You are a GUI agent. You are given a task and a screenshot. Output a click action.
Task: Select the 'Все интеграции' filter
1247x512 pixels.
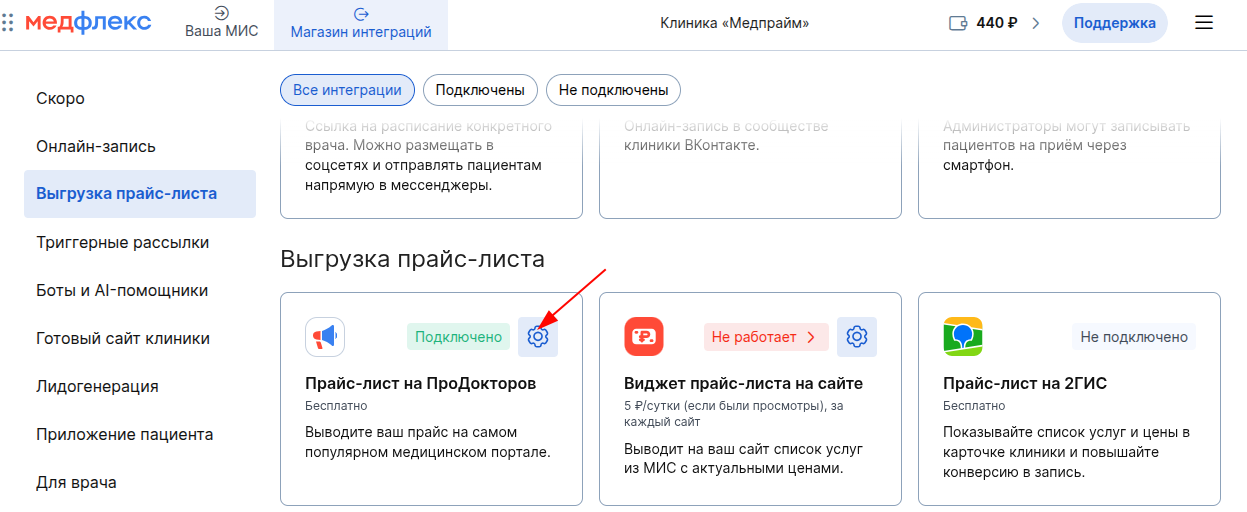[347, 90]
